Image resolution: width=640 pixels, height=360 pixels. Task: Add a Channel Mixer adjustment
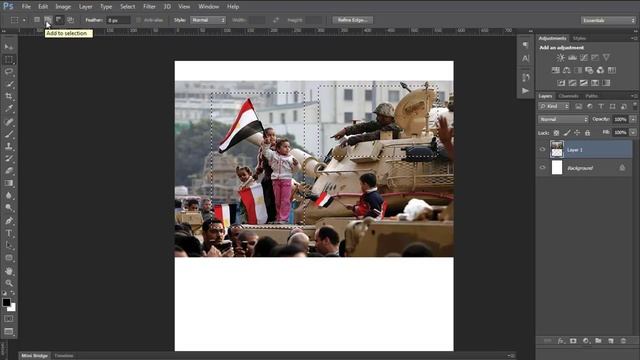(x=600, y=70)
